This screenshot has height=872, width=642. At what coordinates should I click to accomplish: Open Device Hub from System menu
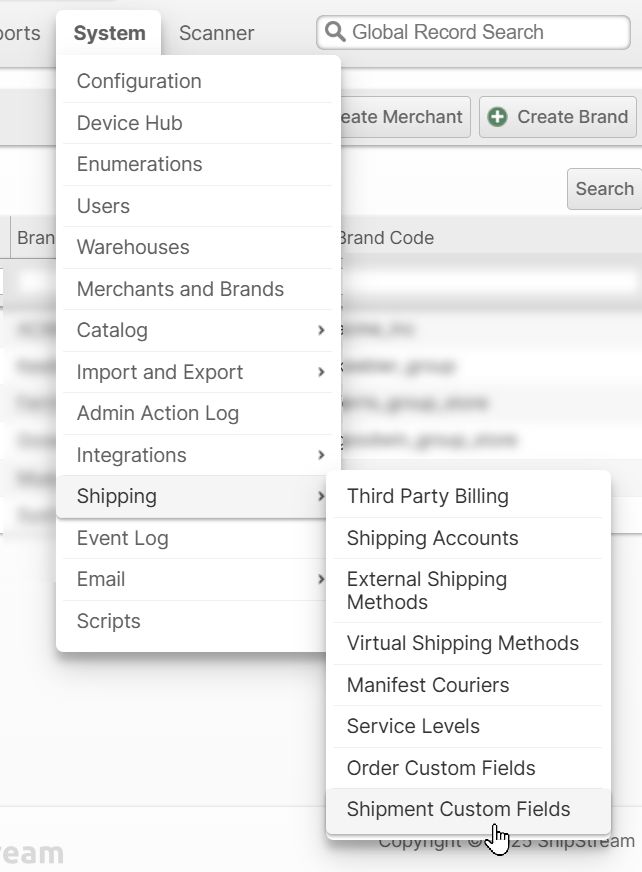pos(130,123)
